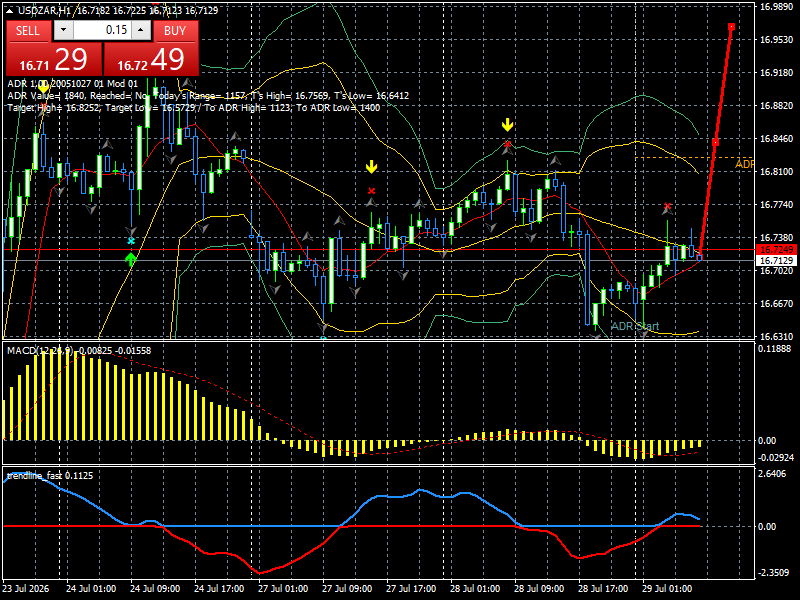
Task: Click the USDZAR,H1 chart title text
Action: 44,10
